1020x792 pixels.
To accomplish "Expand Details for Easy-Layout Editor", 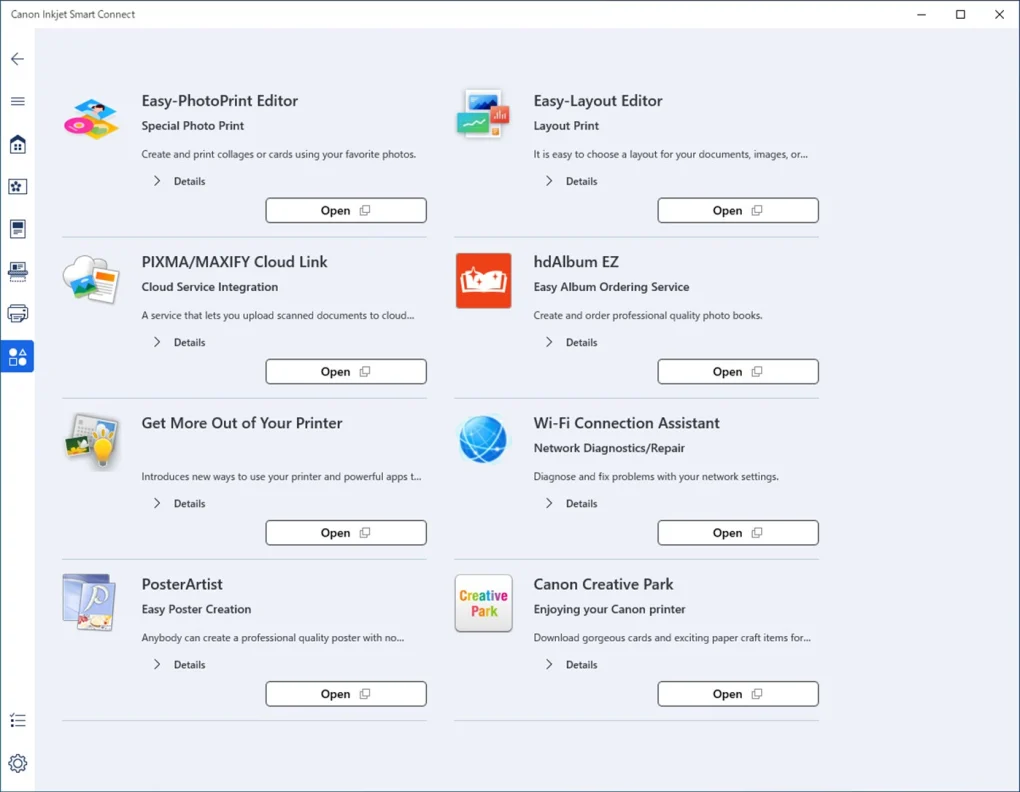I will click(x=571, y=181).
